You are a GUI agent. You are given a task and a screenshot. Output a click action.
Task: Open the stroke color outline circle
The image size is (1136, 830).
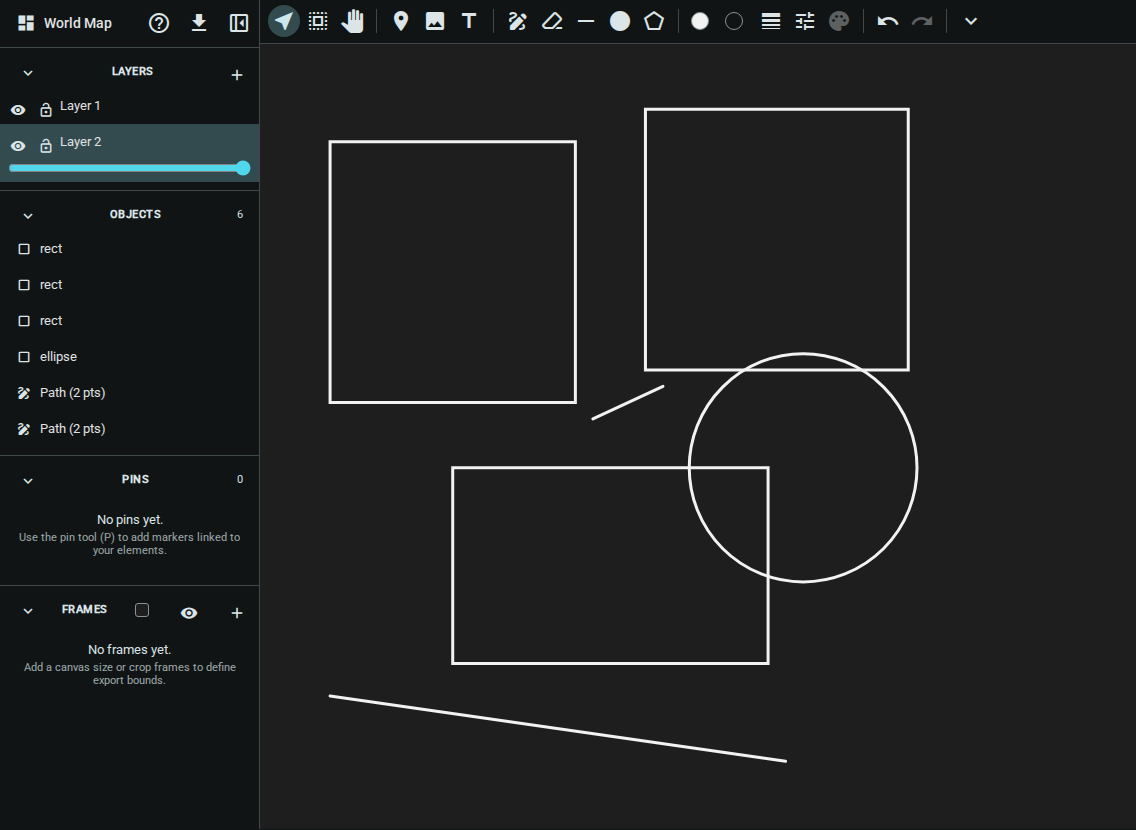(734, 21)
